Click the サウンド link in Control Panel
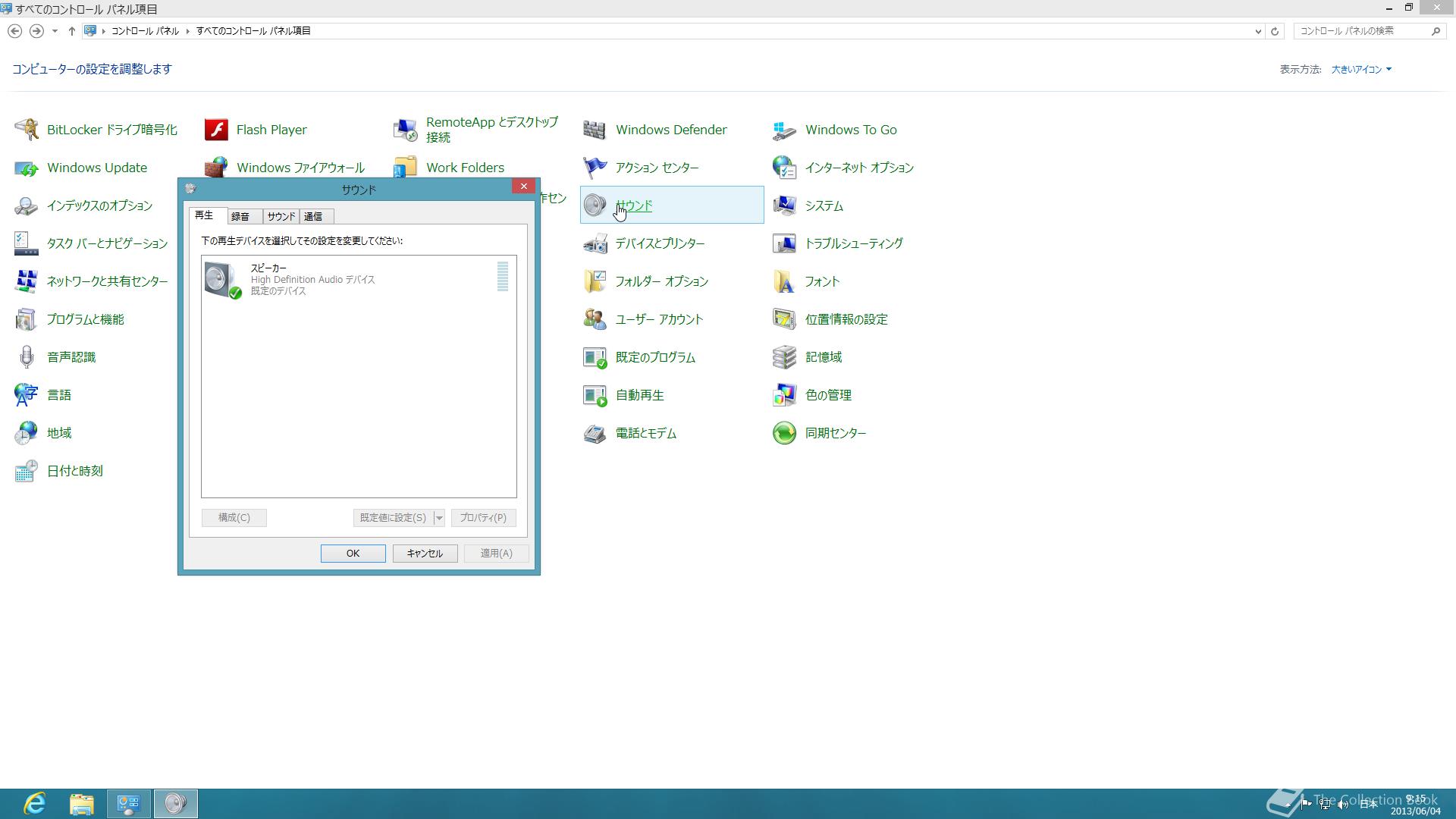This screenshot has height=819, width=1456. pyautogui.click(x=634, y=206)
